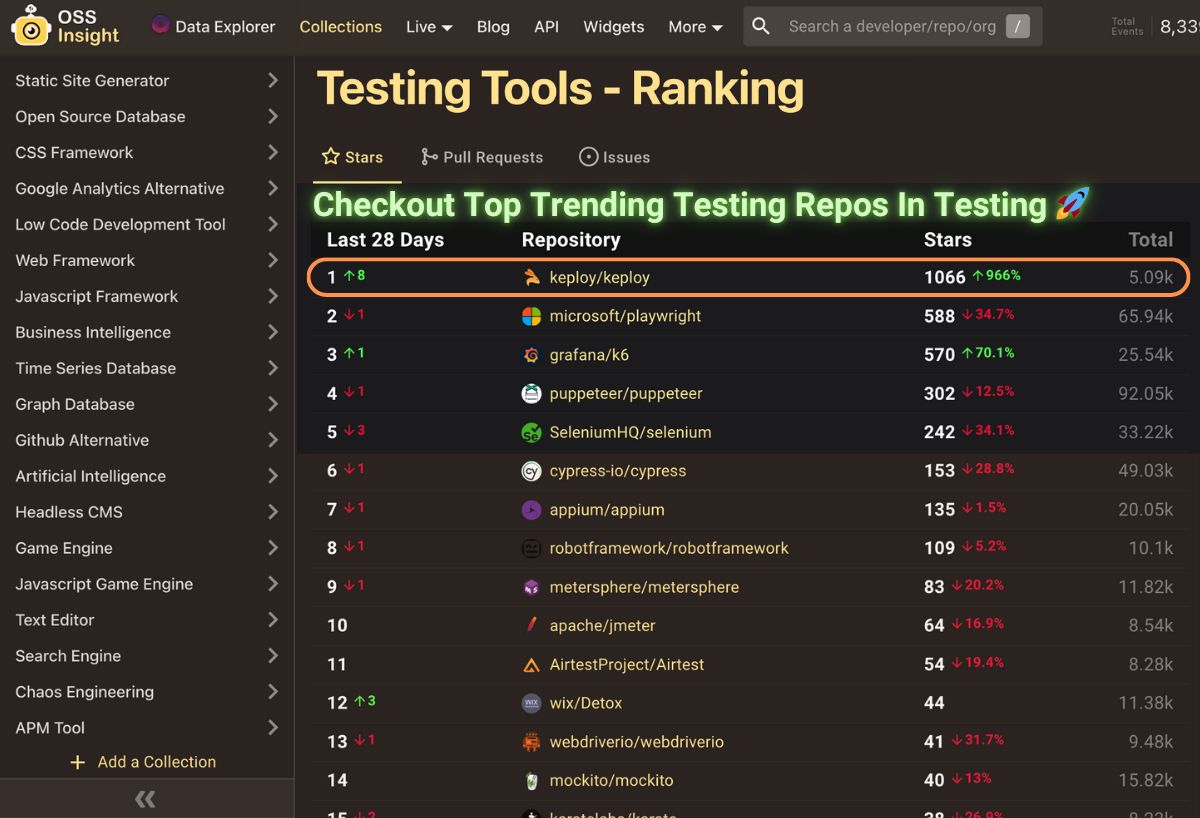The width and height of the screenshot is (1200, 818).
Task: Click the search magnifier icon
Action: tap(762, 26)
